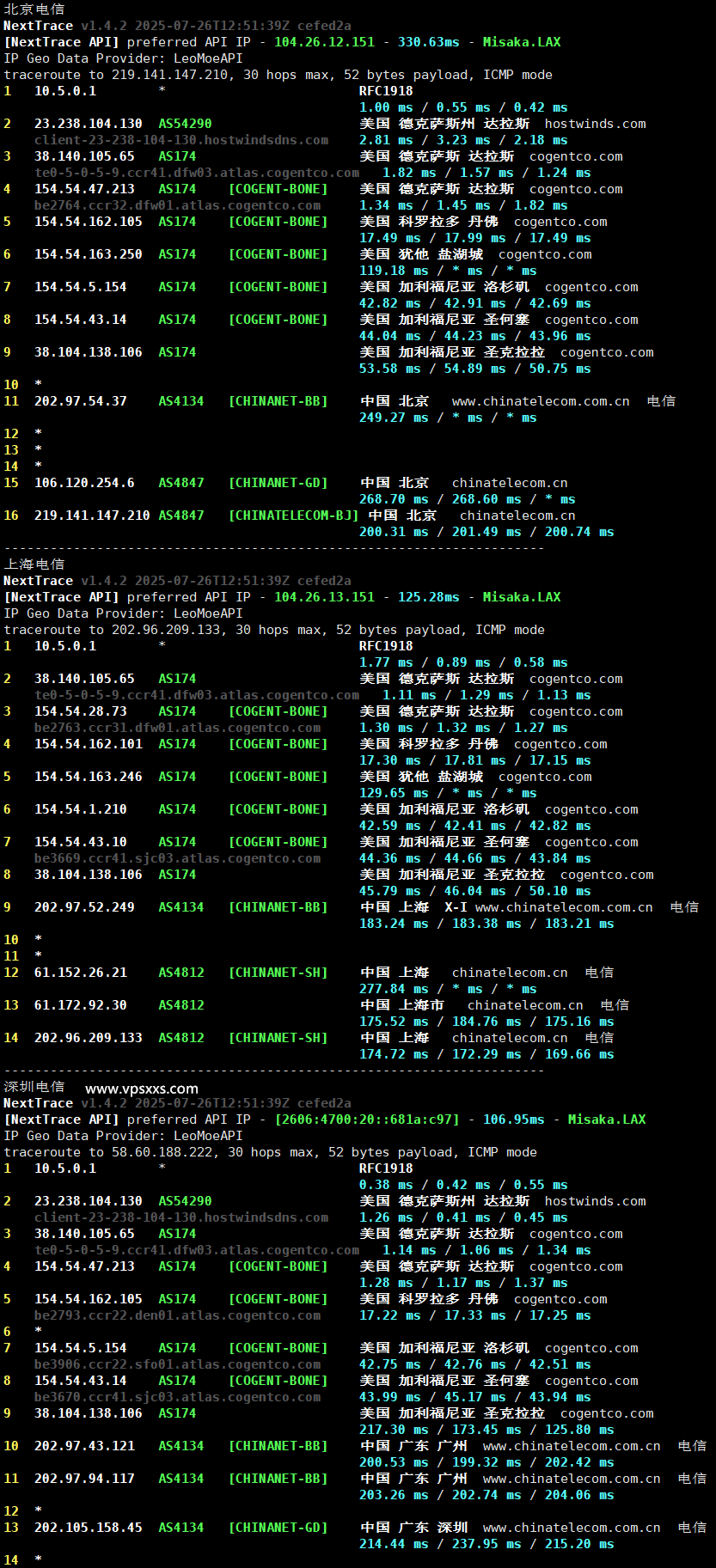Select the 203.26 ms latency

pos(394,1495)
